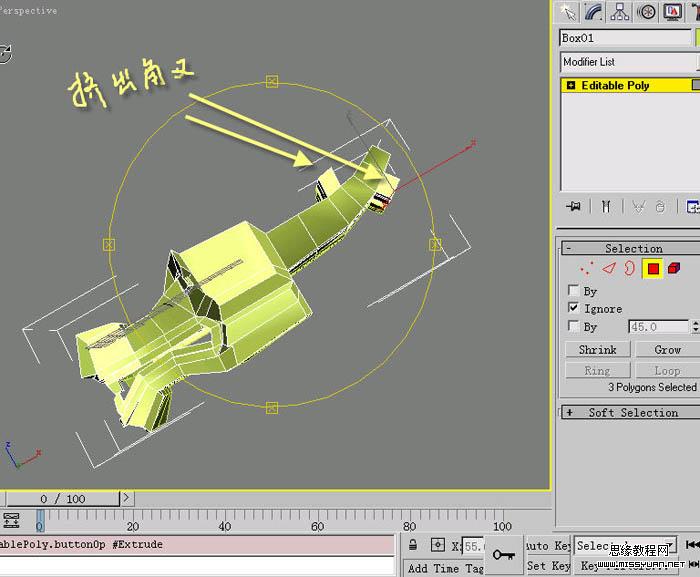This screenshot has width=700, height=577.
Task: Click the Box01 object name field
Action: [625, 38]
